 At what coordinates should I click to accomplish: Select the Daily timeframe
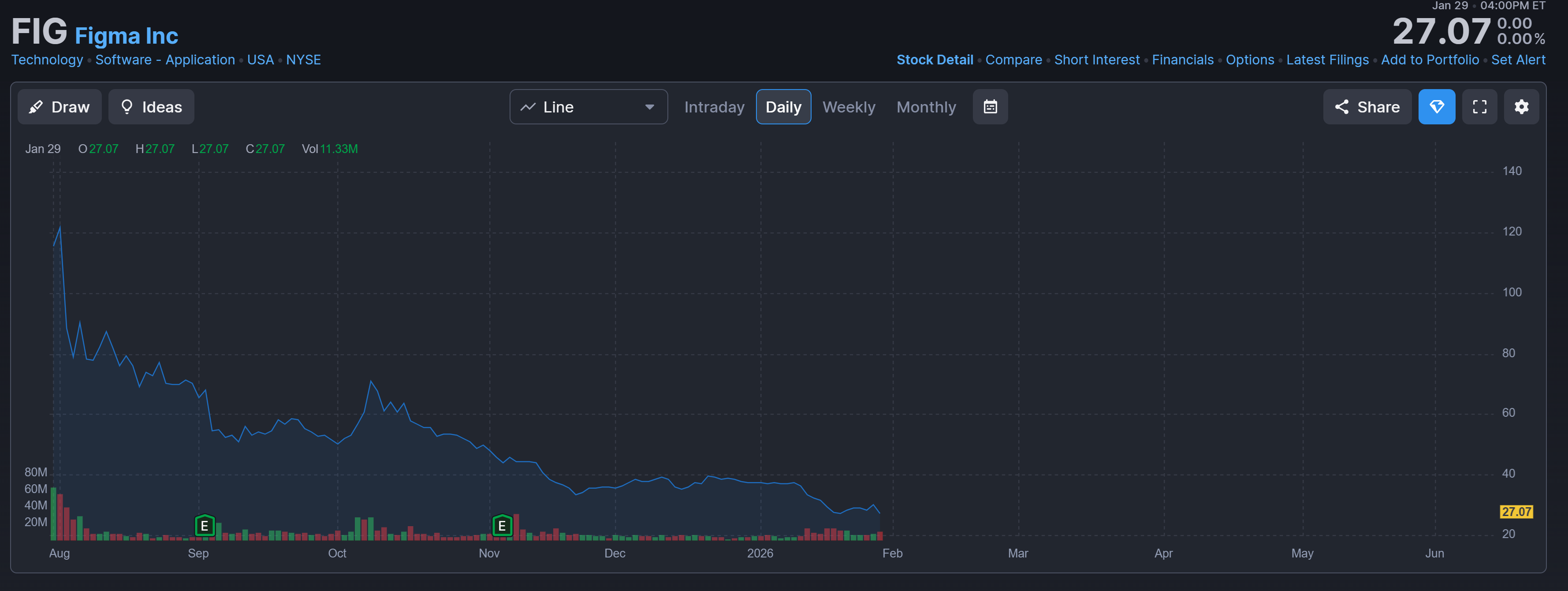click(x=783, y=107)
